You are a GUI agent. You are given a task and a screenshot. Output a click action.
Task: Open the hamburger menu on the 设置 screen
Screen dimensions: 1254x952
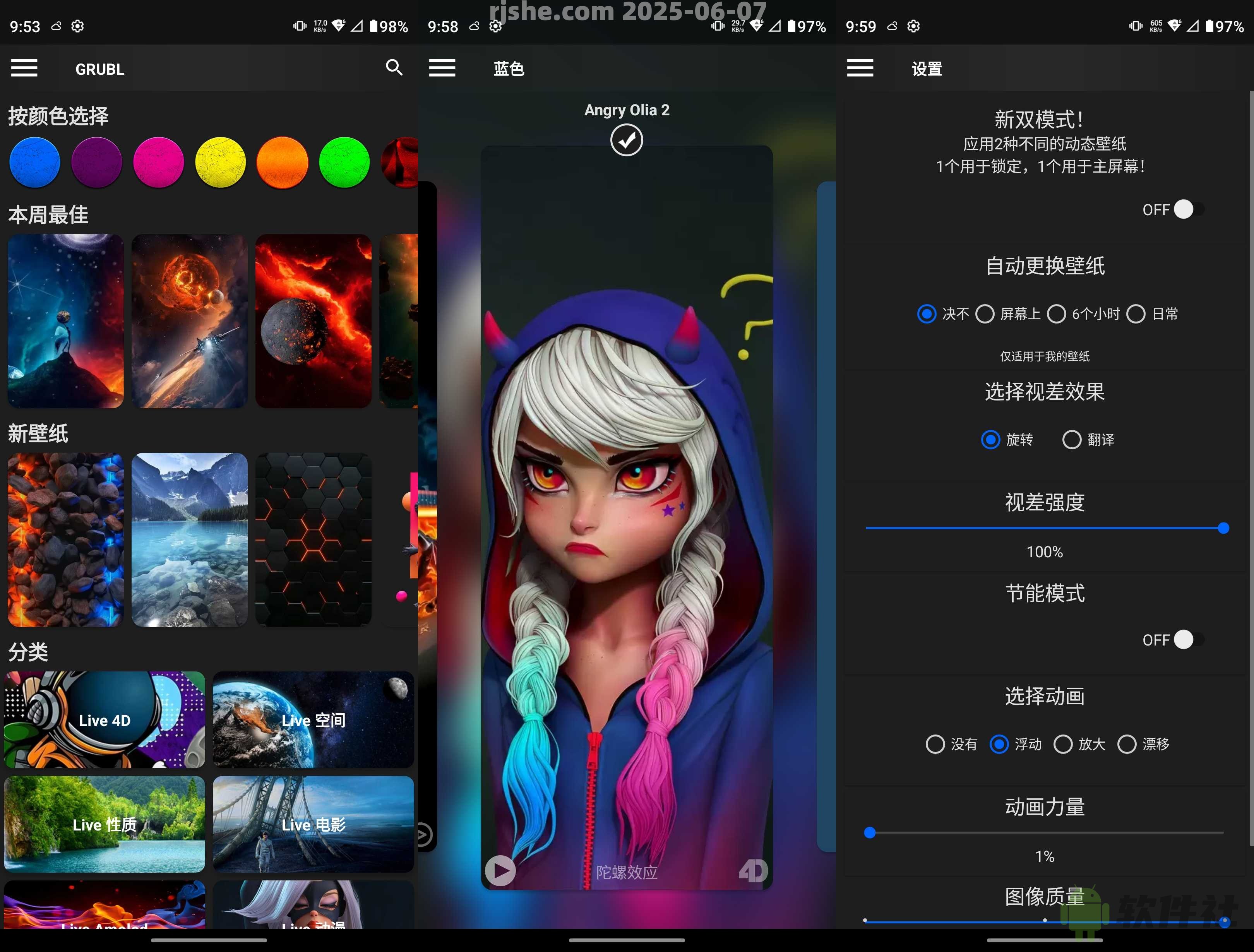[x=860, y=67]
